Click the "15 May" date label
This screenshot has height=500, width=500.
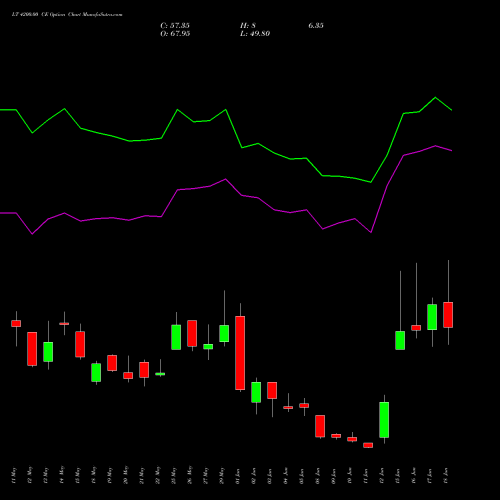tap(78, 475)
